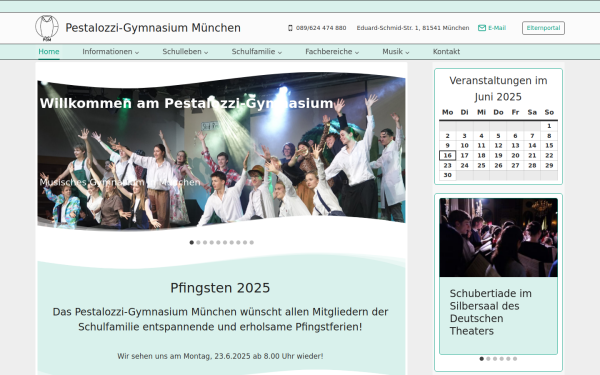The image size is (600, 375).
Task: Click the Pestalozzi-Gymnasium München site title
Action: click(x=153, y=28)
